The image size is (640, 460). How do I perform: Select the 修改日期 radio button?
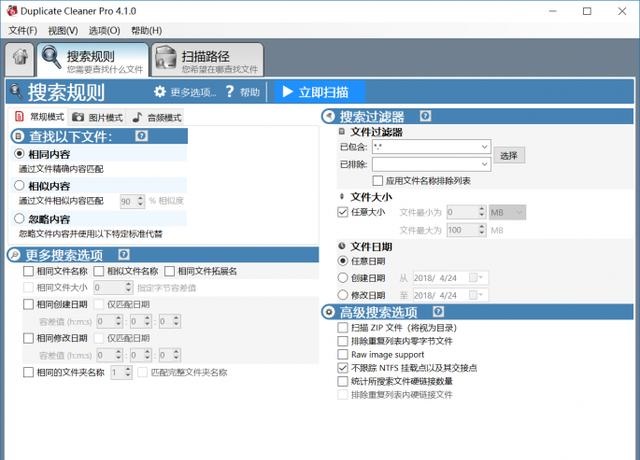point(343,295)
